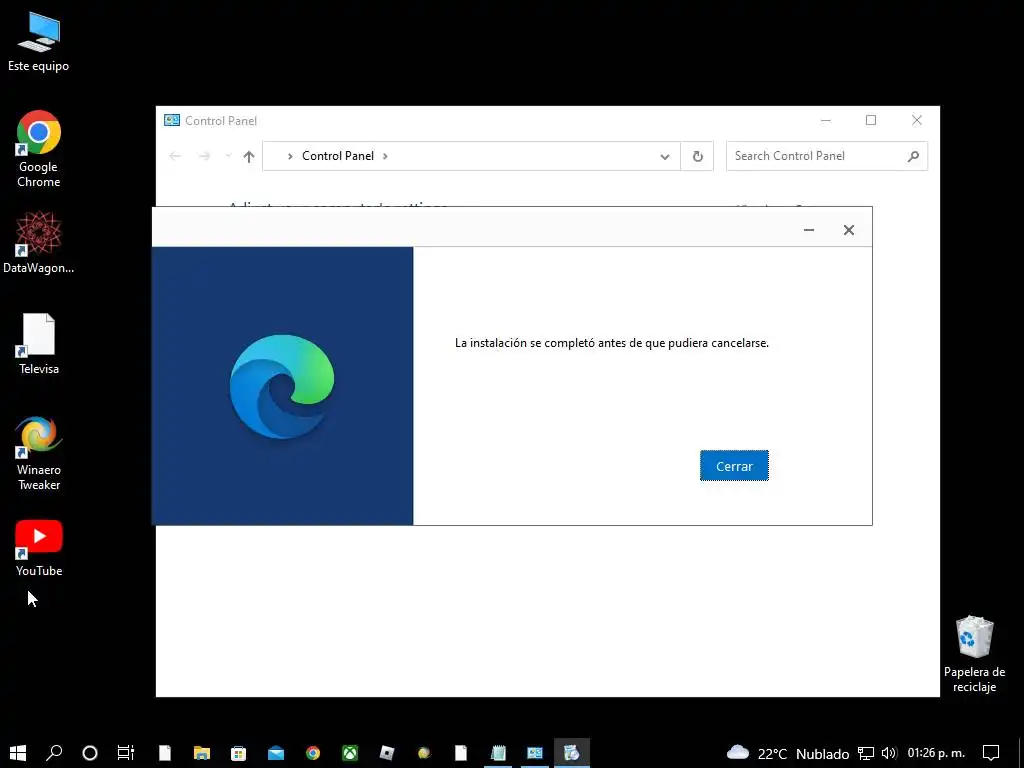Open blank file taskbar icon beside Notepad
This screenshot has width=1024, height=768.
pos(461,753)
